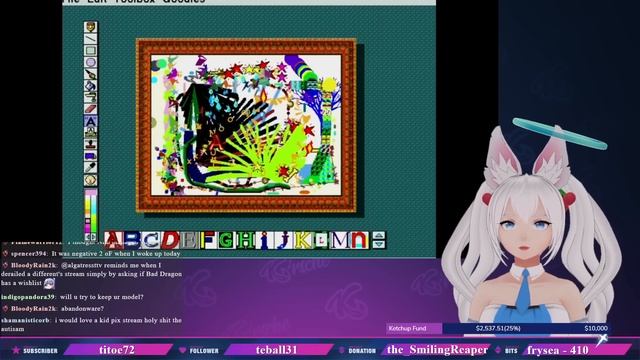This screenshot has width=640, height=360.
Task: Open the Goodies menu
Action: [x=184, y=1]
